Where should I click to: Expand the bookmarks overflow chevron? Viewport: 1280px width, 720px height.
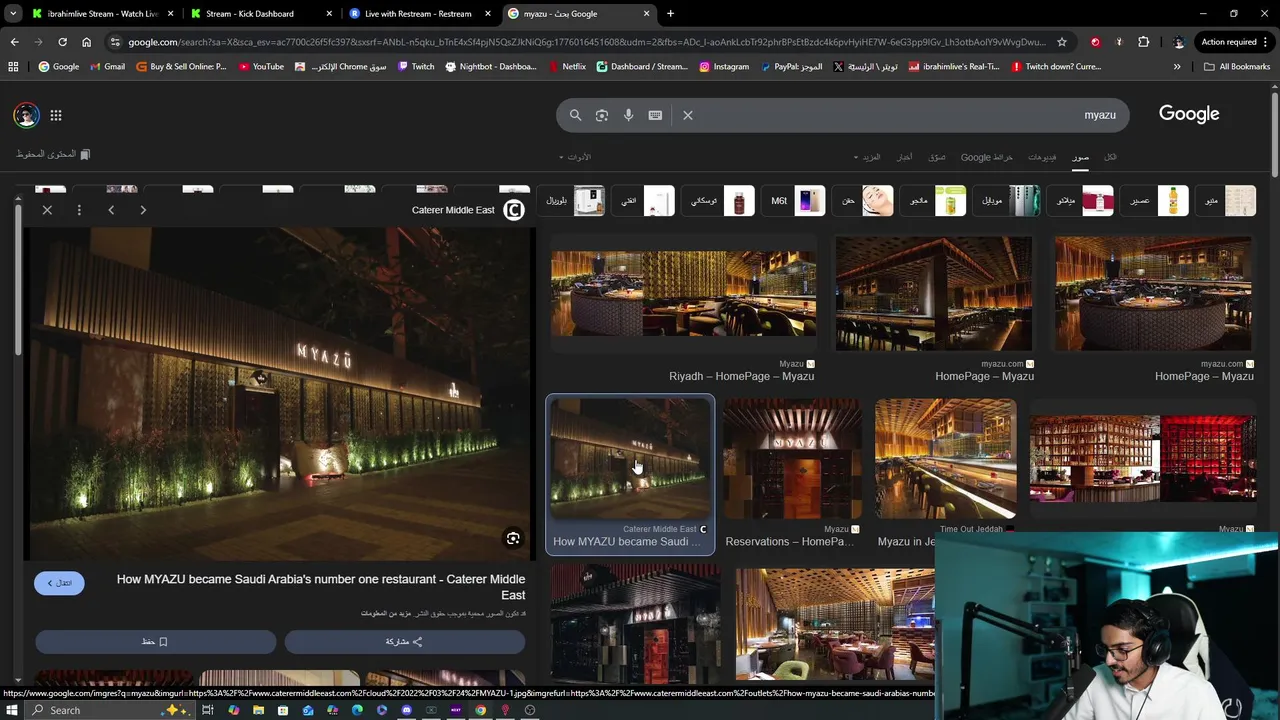(1177, 67)
